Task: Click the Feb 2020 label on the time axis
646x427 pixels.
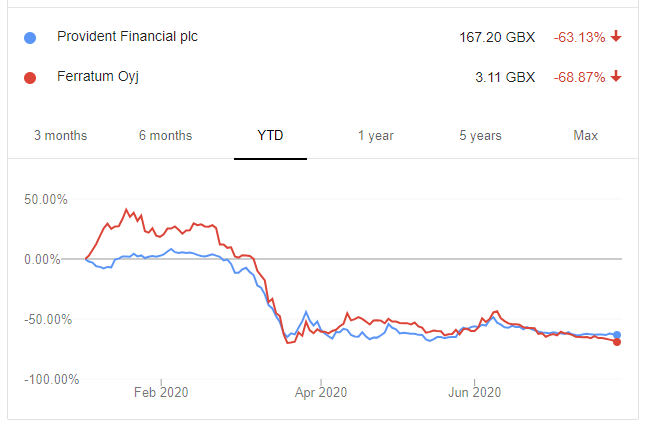Action: click(x=161, y=392)
